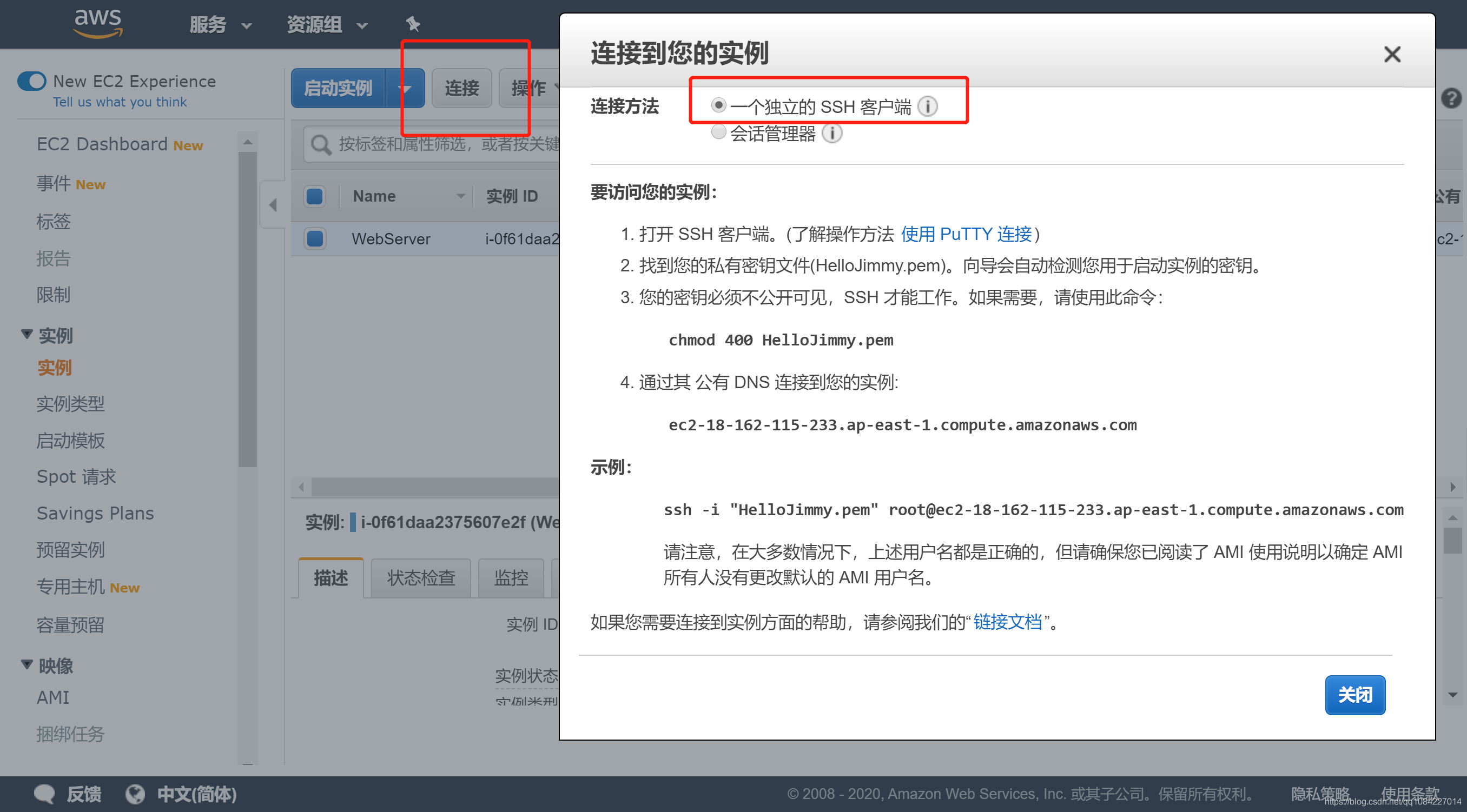Viewport: 1467px width, 812px height.
Task: Toggle the New EC2 Experience switch
Action: [x=32, y=82]
